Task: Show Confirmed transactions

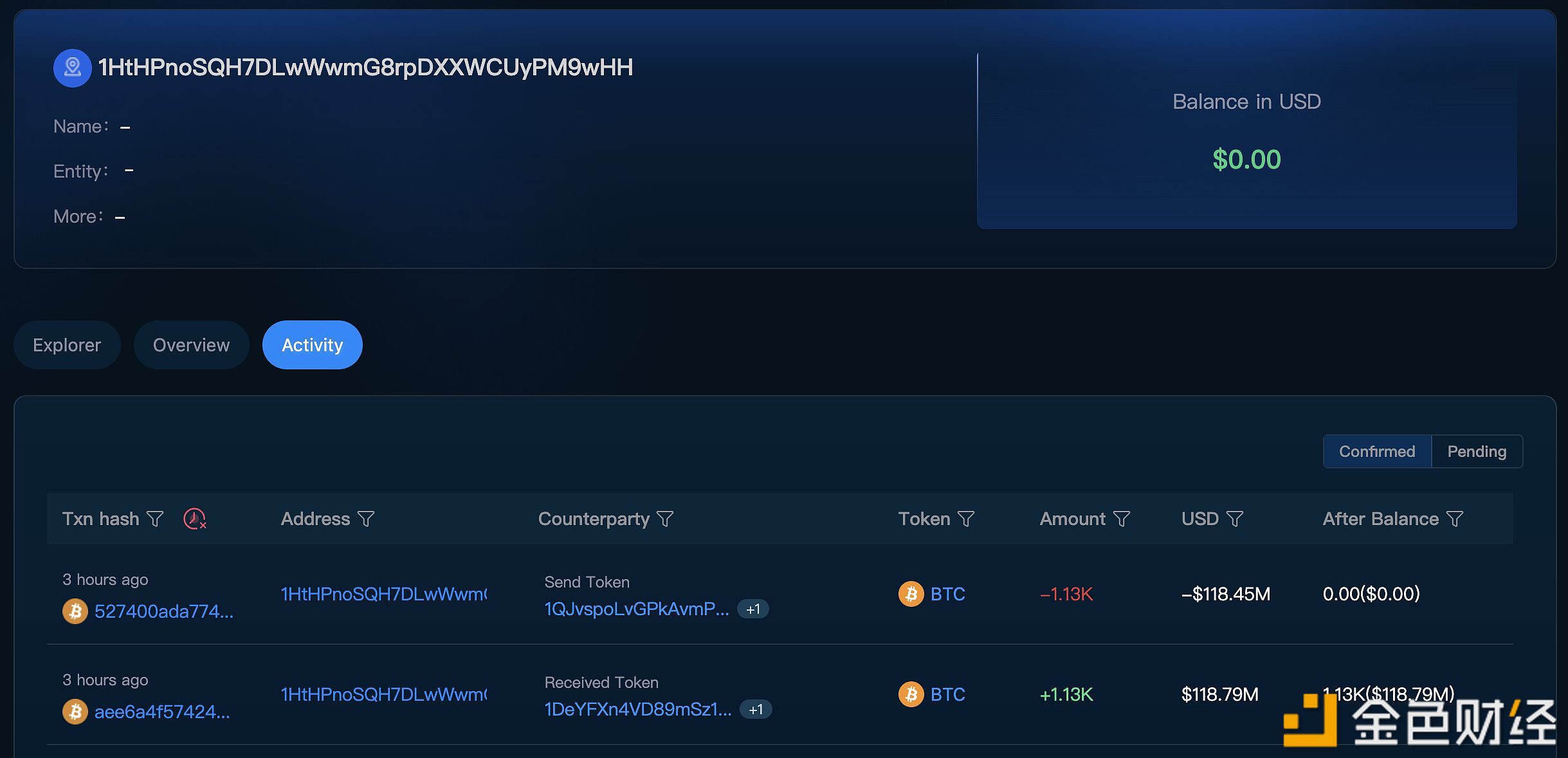Action: 1377,451
